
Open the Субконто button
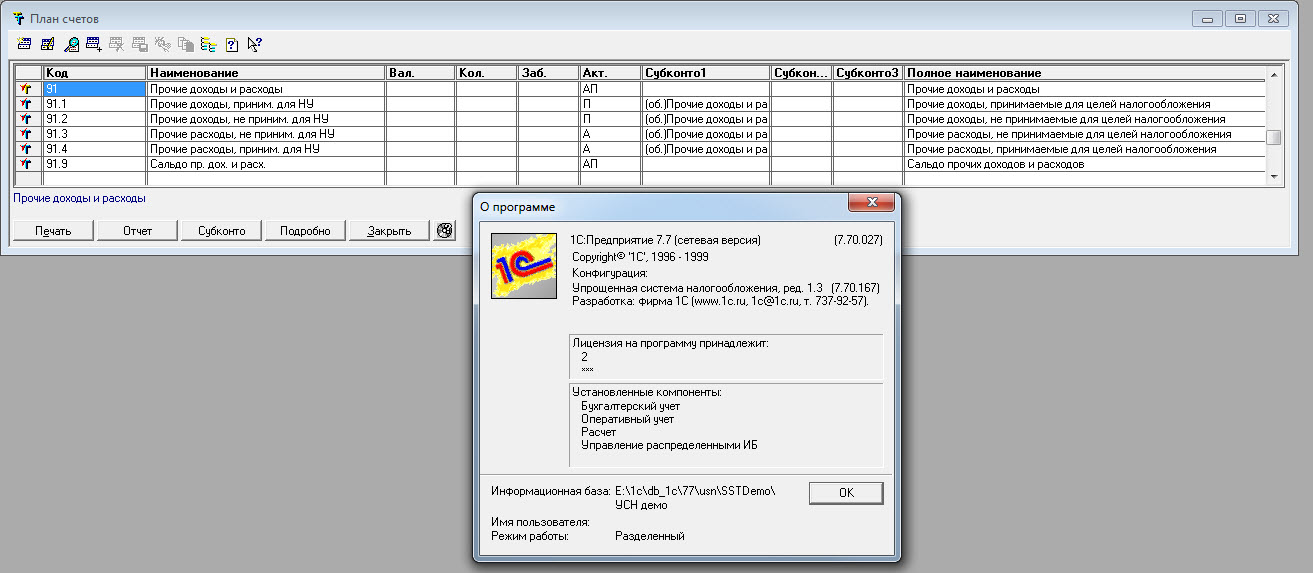point(221,231)
